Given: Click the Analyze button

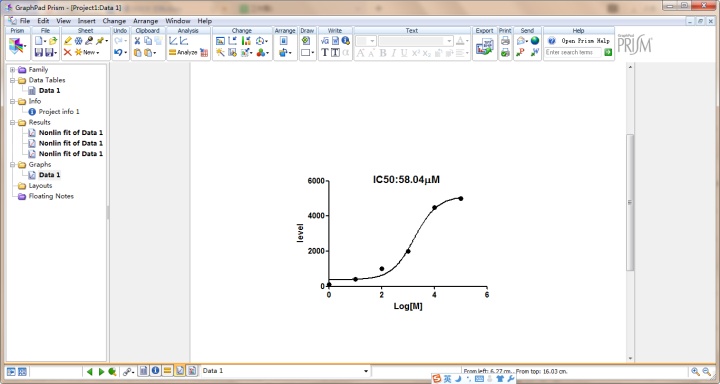Looking at the screenshot, I should coord(183,52).
